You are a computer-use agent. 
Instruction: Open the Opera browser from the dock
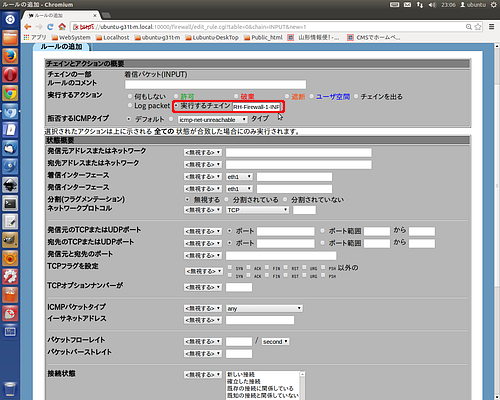pos(10,75)
